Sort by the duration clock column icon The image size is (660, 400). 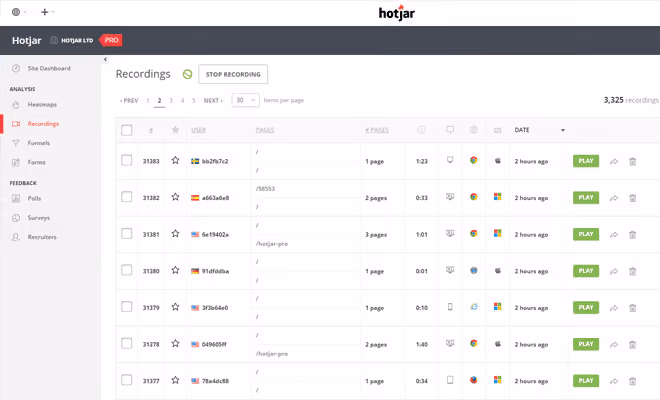point(421,130)
